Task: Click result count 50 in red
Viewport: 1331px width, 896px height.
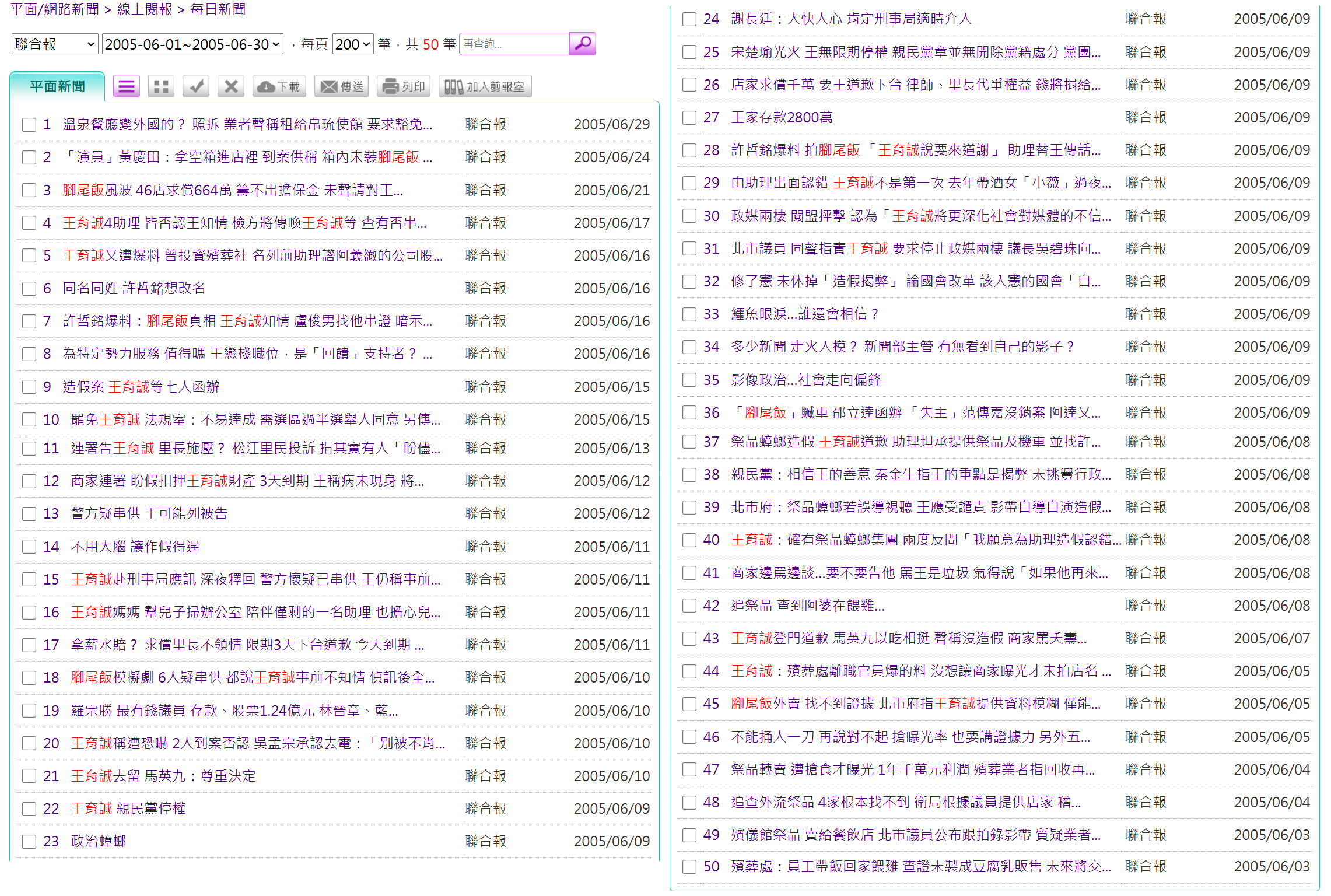Action: [x=430, y=44]
